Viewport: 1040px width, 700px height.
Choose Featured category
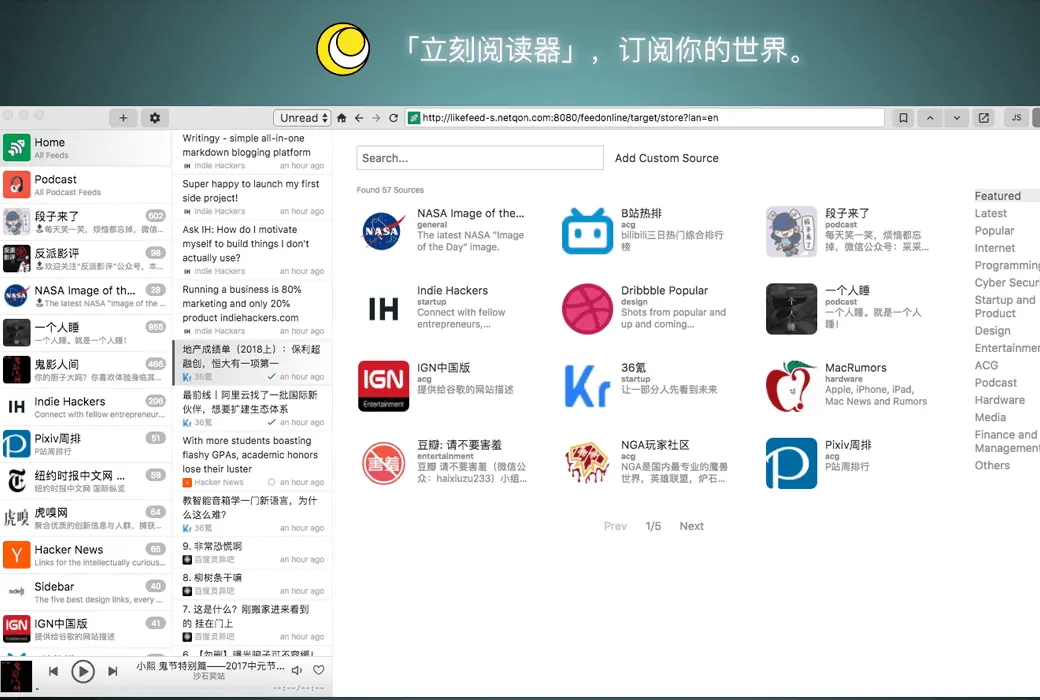coord(998,196)
